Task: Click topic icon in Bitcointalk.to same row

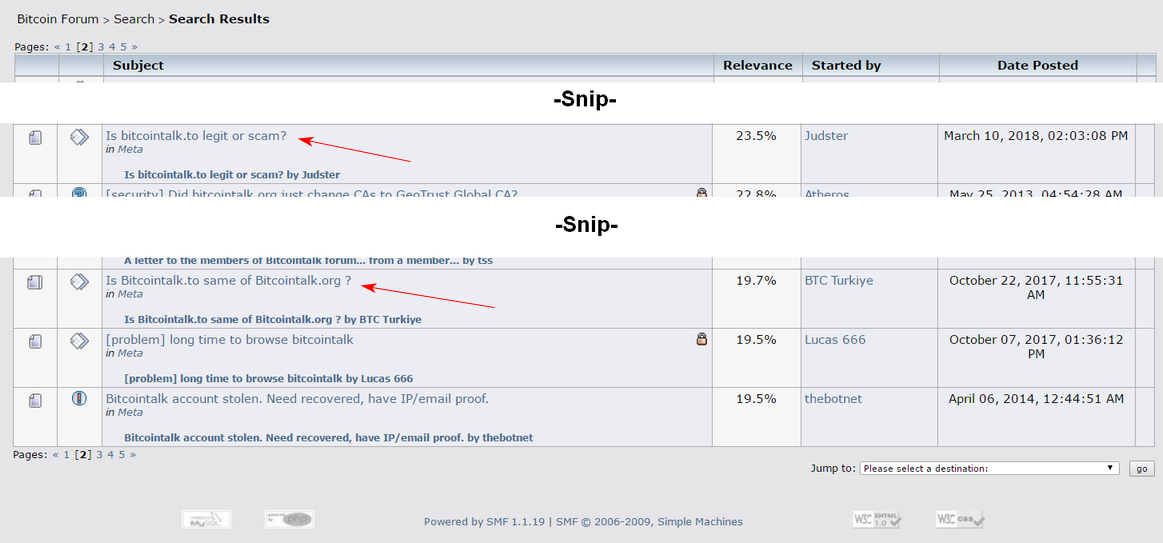Action: coord(36,282)
